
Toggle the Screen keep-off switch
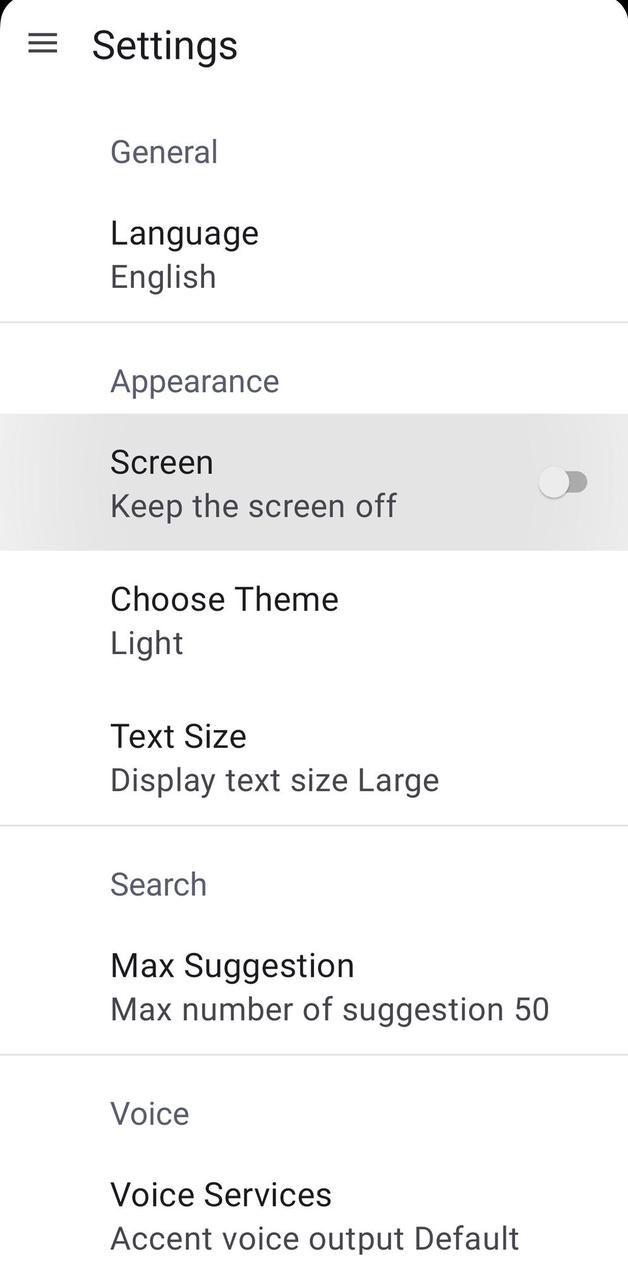565,482
